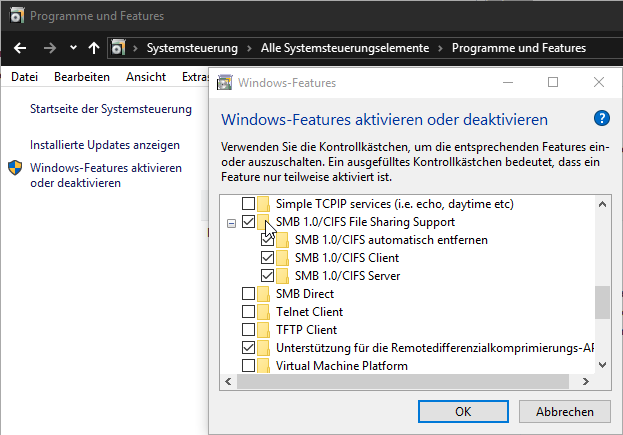Confirm changes with OK button
Image resolution: width=623 pixels, height=435 pixels.
point(463,412)
